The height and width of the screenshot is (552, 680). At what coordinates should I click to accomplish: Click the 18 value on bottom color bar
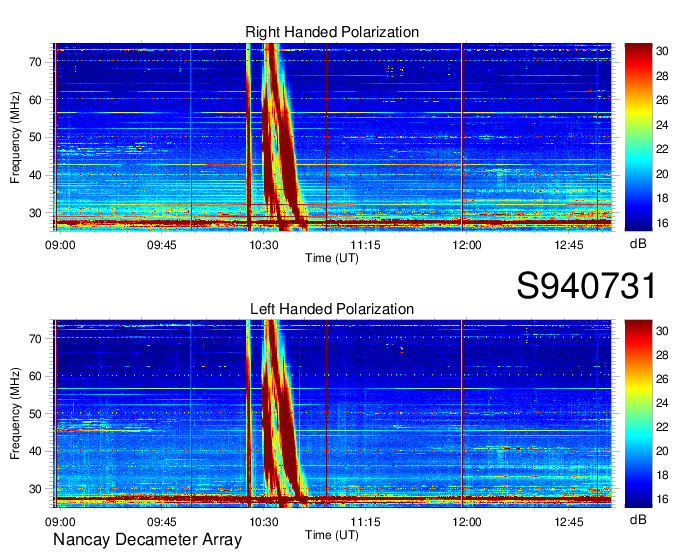662,475
